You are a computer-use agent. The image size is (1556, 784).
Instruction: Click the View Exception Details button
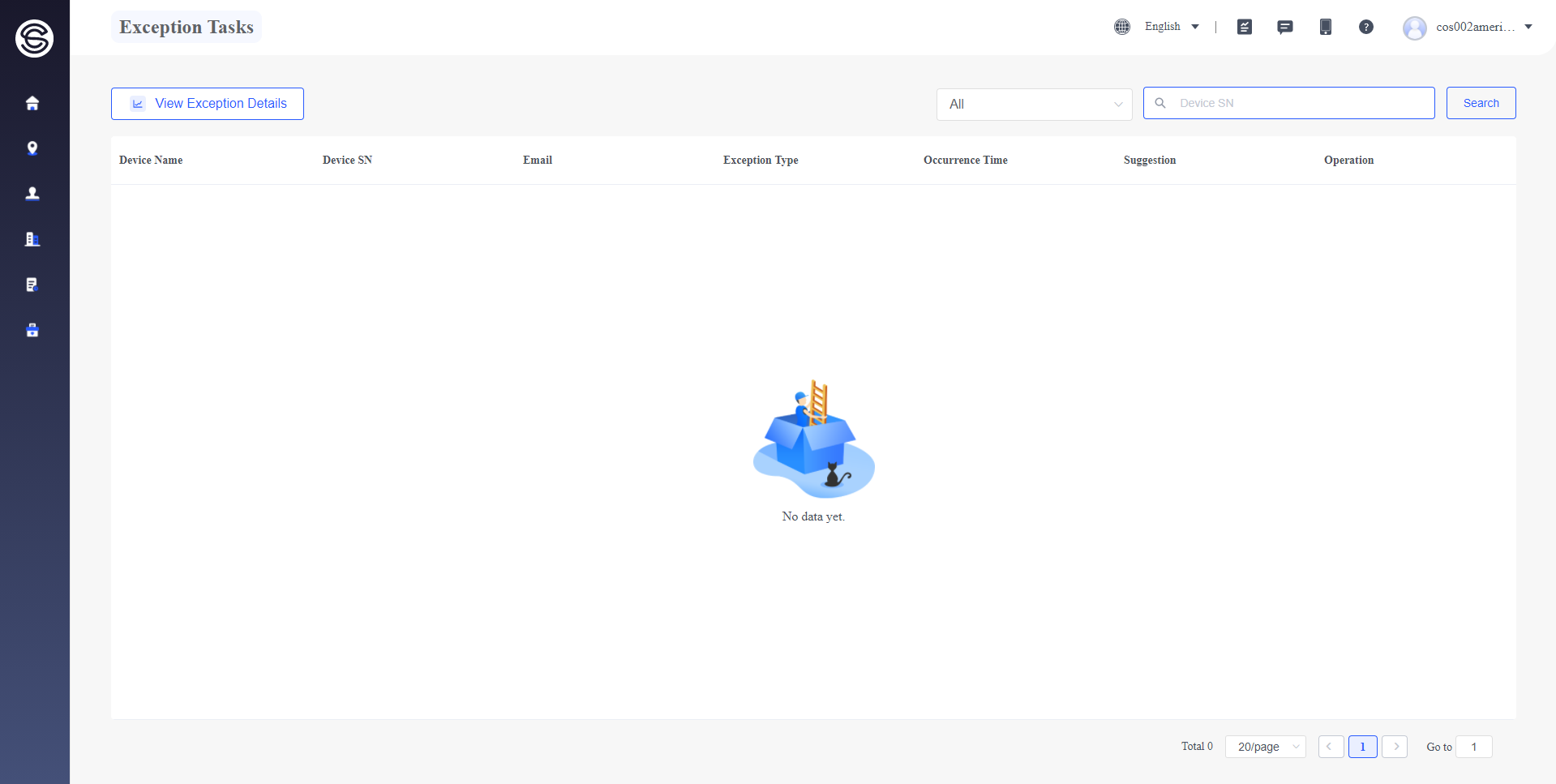tap(208, 104)
